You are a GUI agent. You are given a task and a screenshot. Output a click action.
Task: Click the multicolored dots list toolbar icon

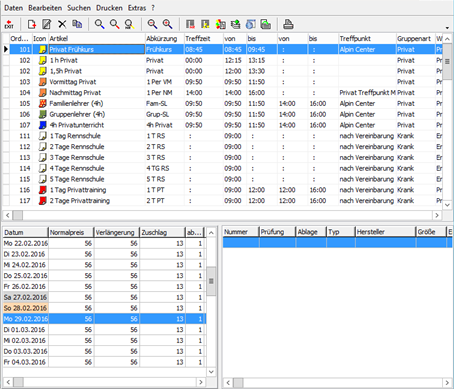[x=220, y=24]
